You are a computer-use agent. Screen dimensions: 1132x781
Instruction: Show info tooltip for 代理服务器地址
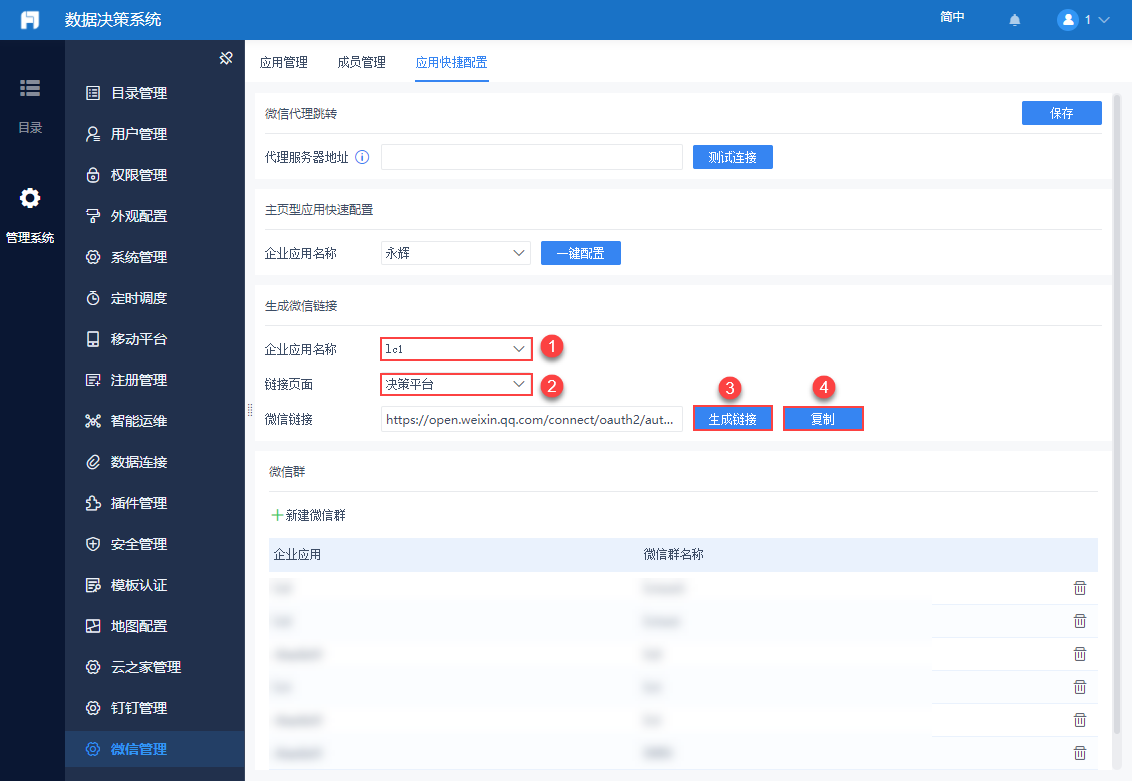362,157
